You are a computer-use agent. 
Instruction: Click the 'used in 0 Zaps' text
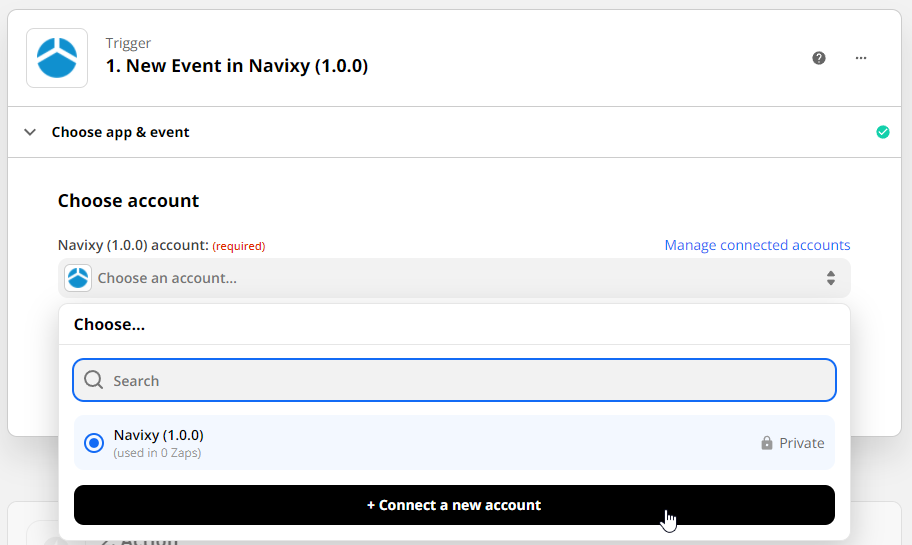click(x=157, y=453)
